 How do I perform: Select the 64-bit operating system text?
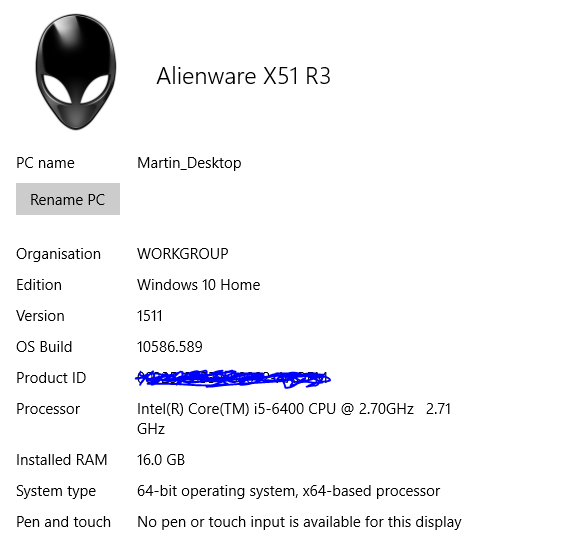point(288,491)
